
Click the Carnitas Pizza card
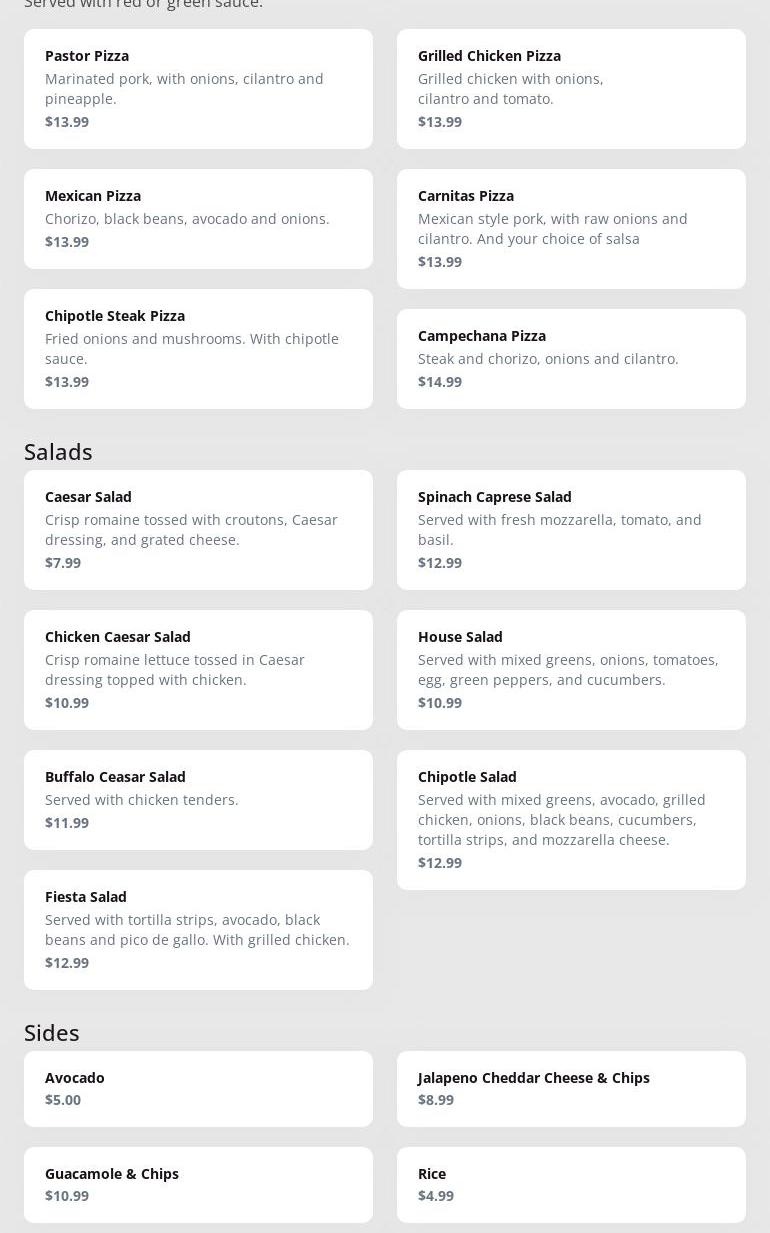(571, 229)
